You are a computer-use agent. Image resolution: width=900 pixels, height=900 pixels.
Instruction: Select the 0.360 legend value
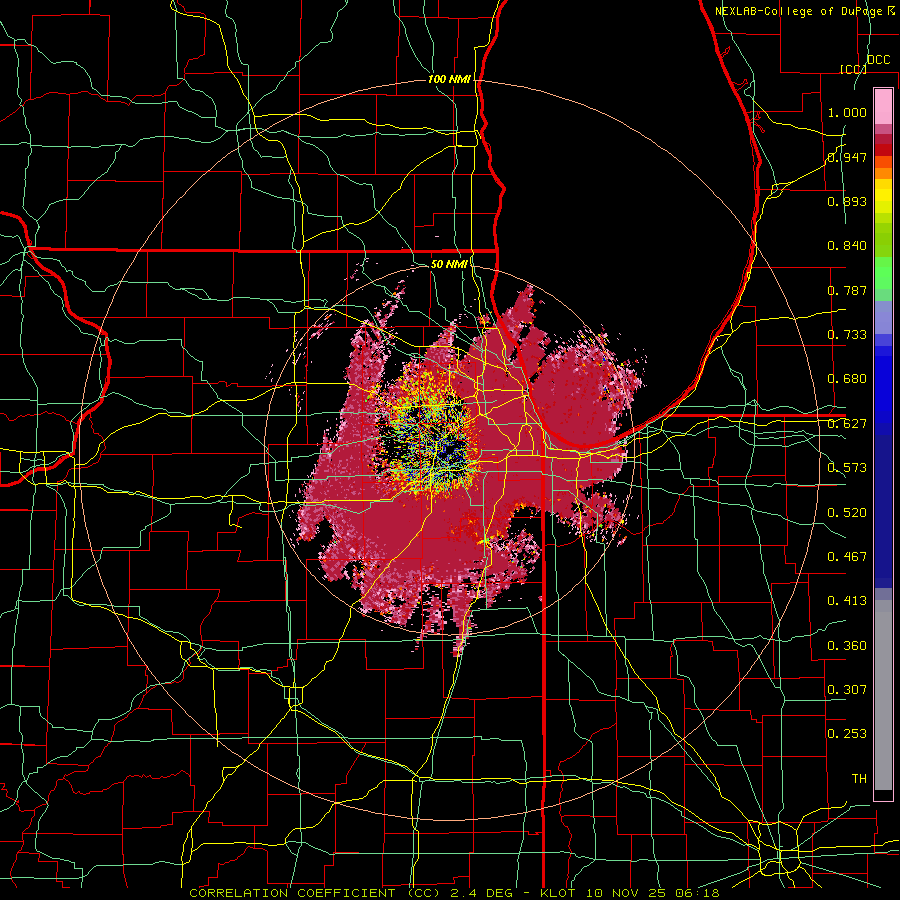click(x=847, y=646)
